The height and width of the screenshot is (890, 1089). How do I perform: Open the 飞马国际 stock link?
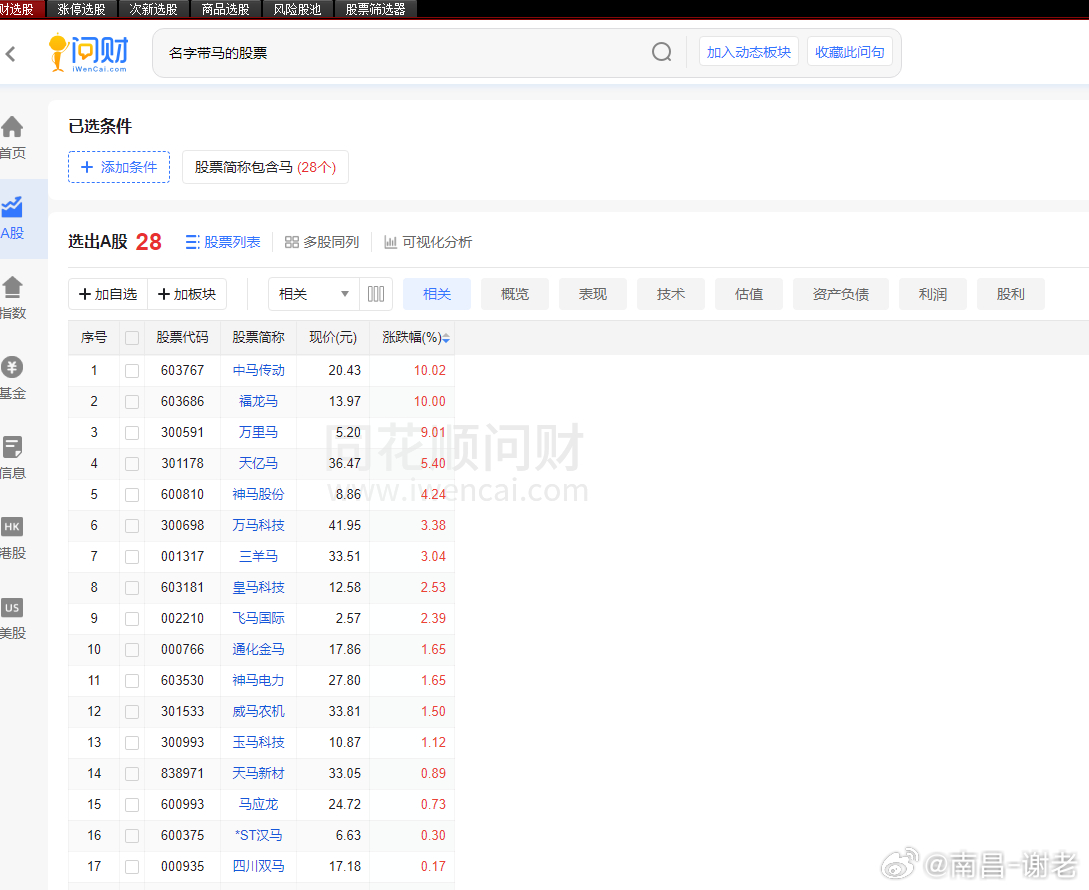point(258,618)
